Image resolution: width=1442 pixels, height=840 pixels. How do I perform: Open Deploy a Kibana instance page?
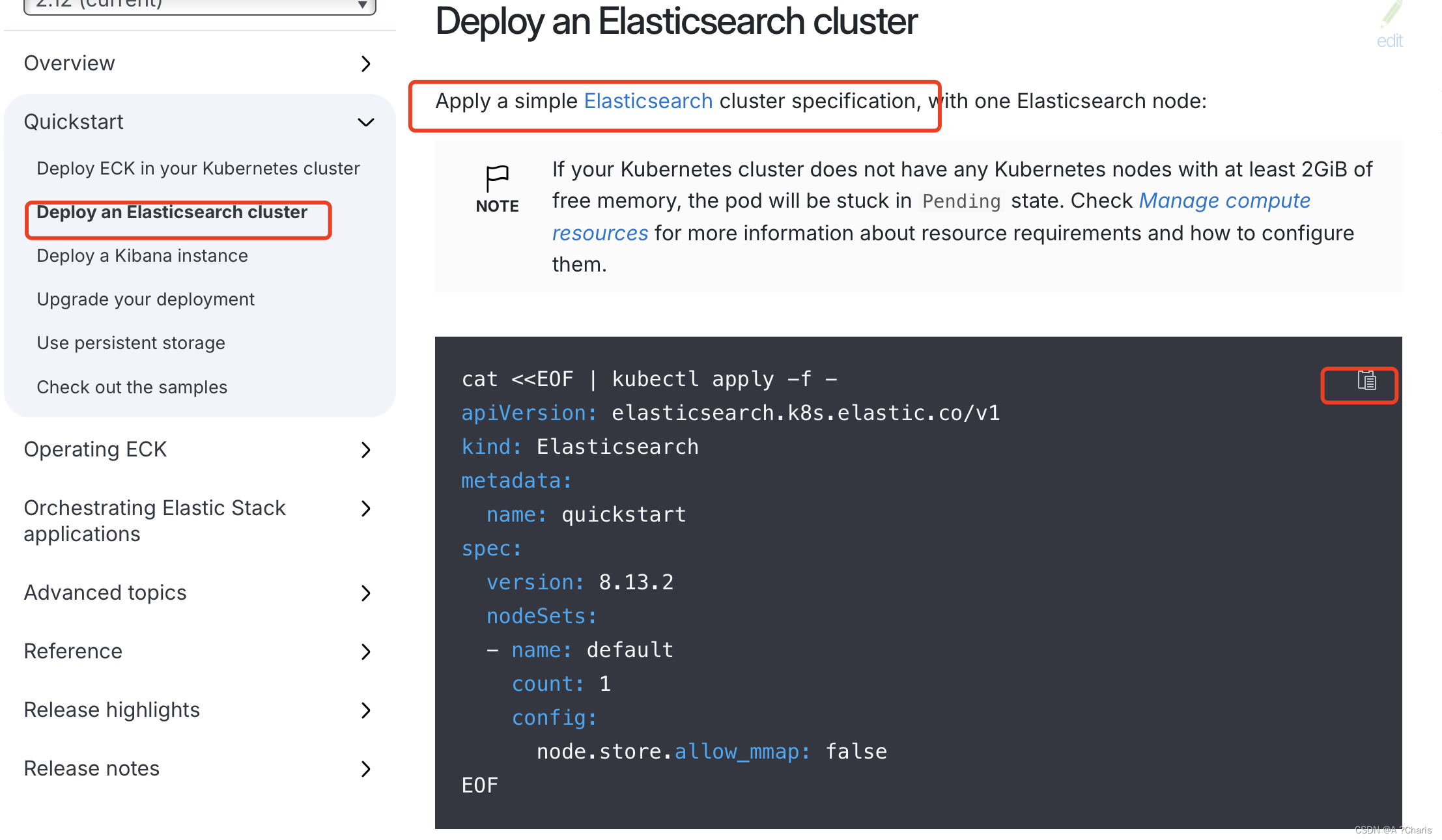coord(142,256)
